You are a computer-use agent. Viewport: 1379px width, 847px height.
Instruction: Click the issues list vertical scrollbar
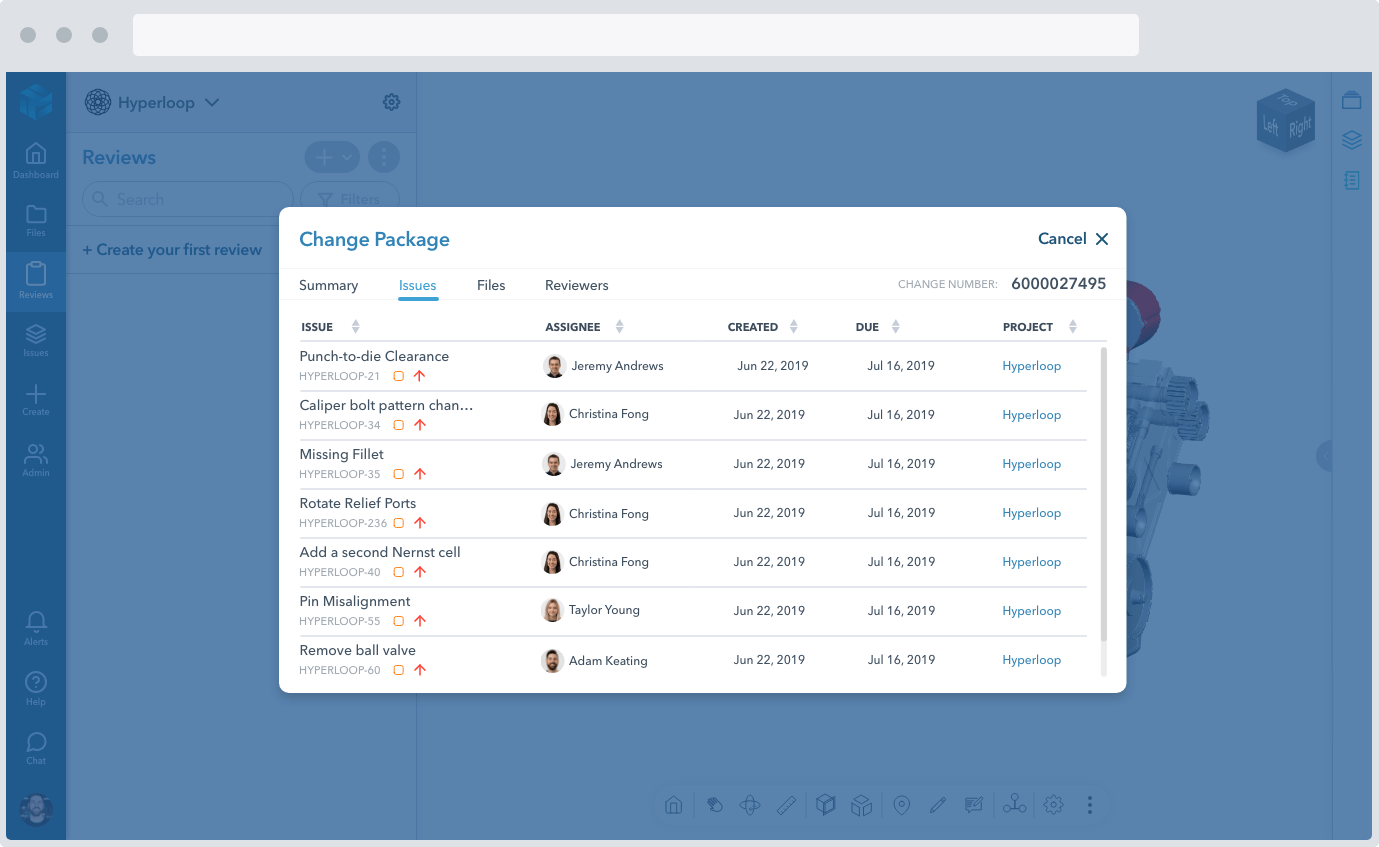pos(1104,494)
